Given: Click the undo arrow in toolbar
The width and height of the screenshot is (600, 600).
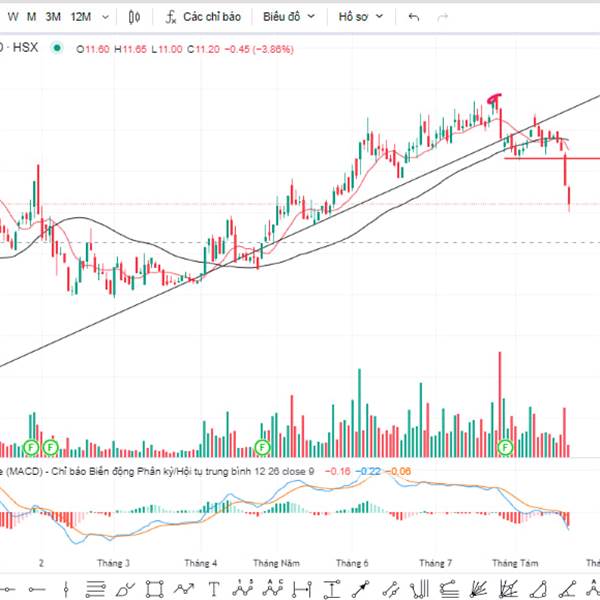Looking at the screenshot, I should 414,17.
